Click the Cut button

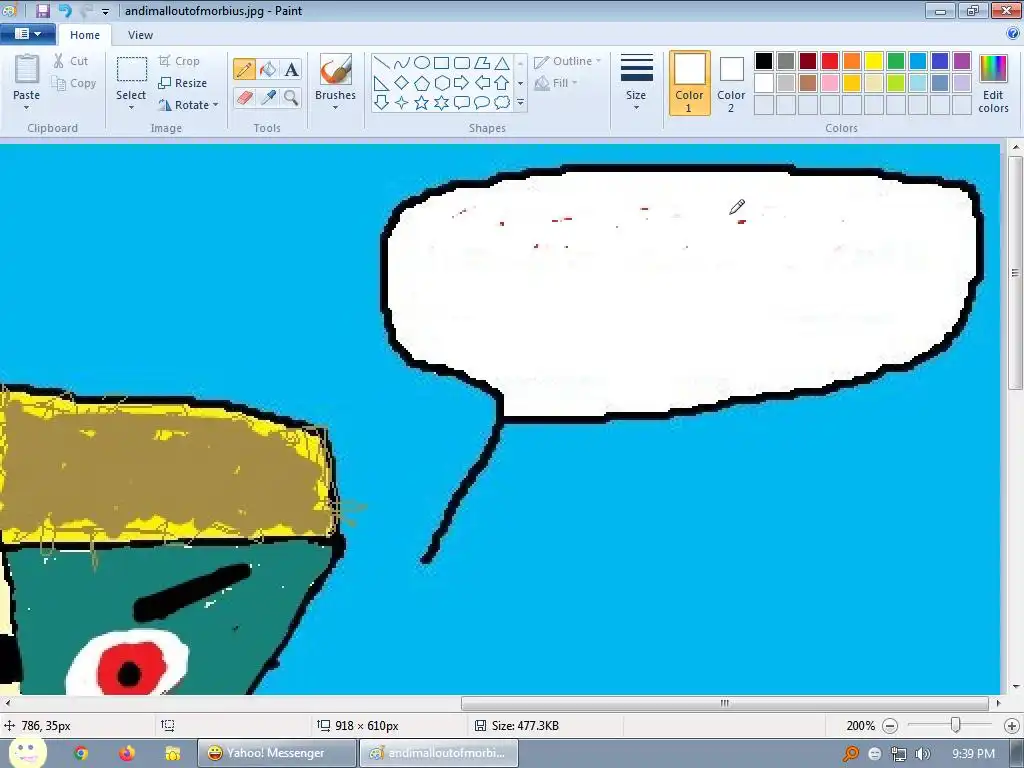[x=71, y=61]
